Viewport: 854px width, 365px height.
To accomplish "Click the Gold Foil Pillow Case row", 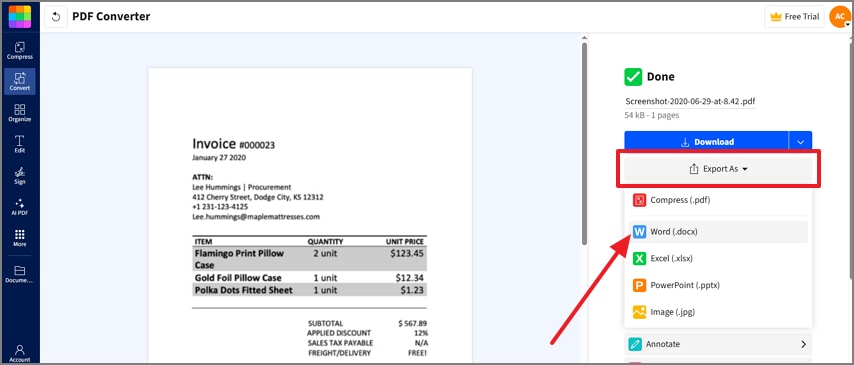I will click(309, 278).
